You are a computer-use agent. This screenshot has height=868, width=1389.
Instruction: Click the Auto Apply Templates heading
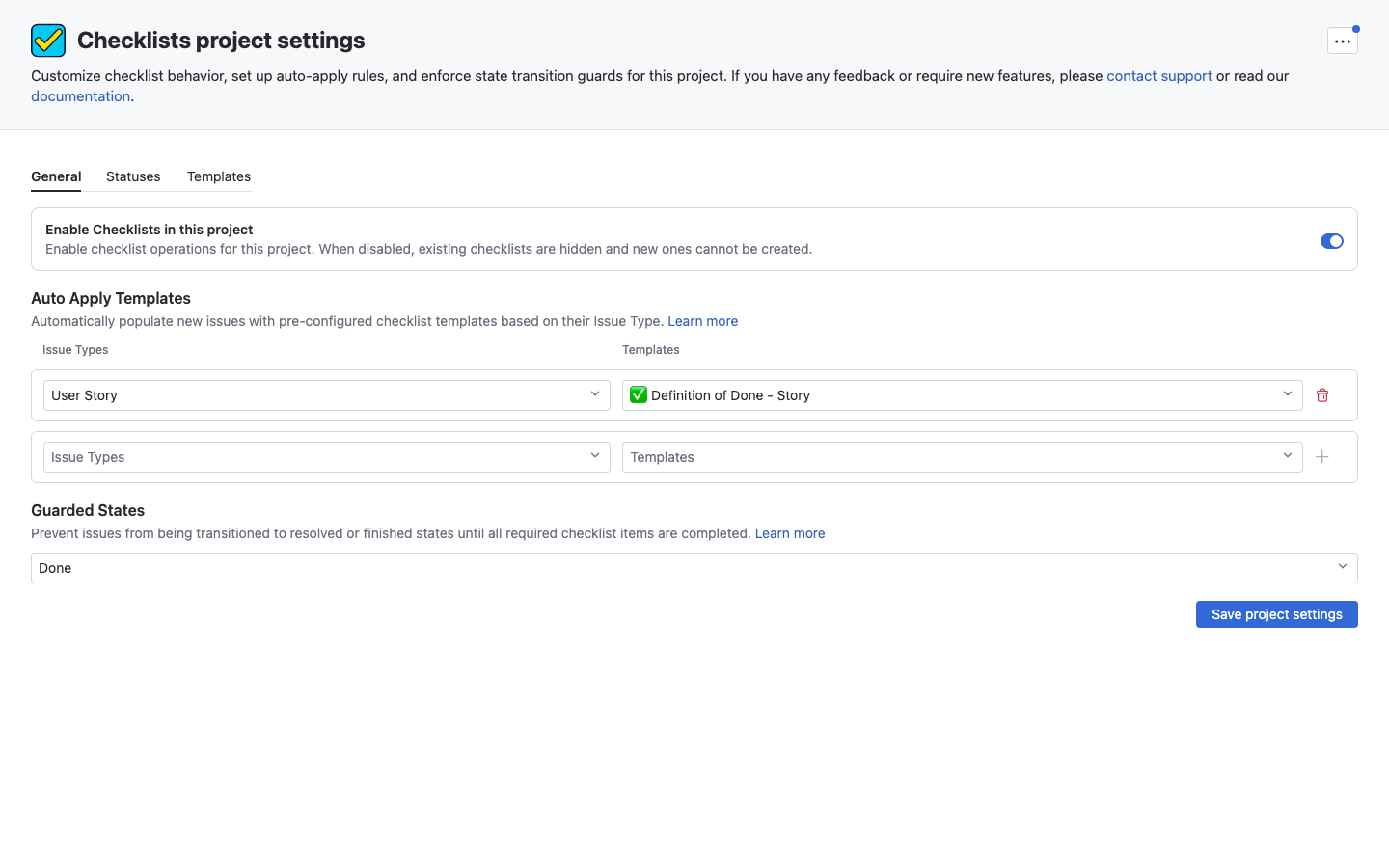111,299
